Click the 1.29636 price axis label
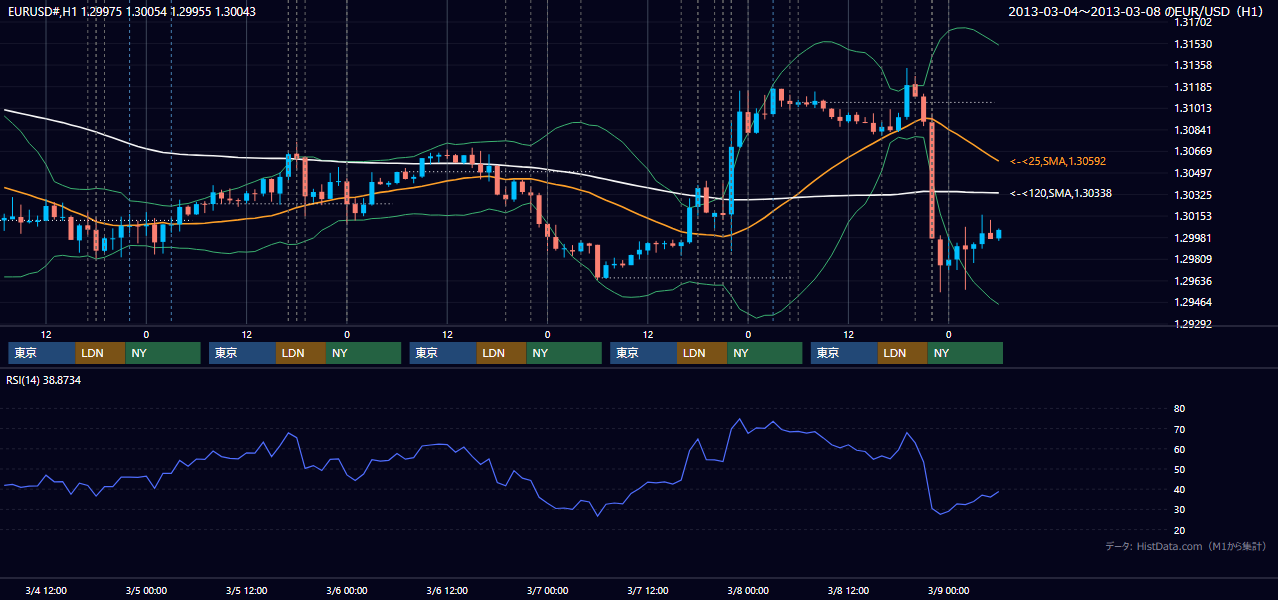This screenshot has width=1278, height=600. pos(1193,281)
